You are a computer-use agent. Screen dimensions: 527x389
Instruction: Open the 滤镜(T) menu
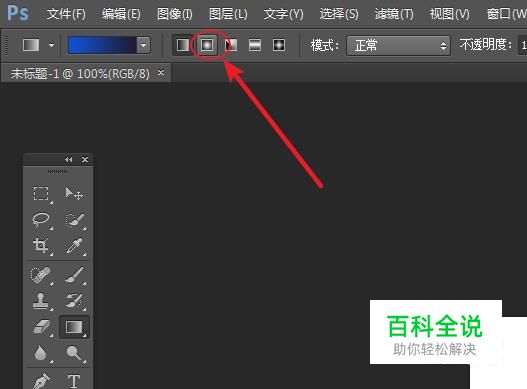pyautogui.click(x=394, y=14)
